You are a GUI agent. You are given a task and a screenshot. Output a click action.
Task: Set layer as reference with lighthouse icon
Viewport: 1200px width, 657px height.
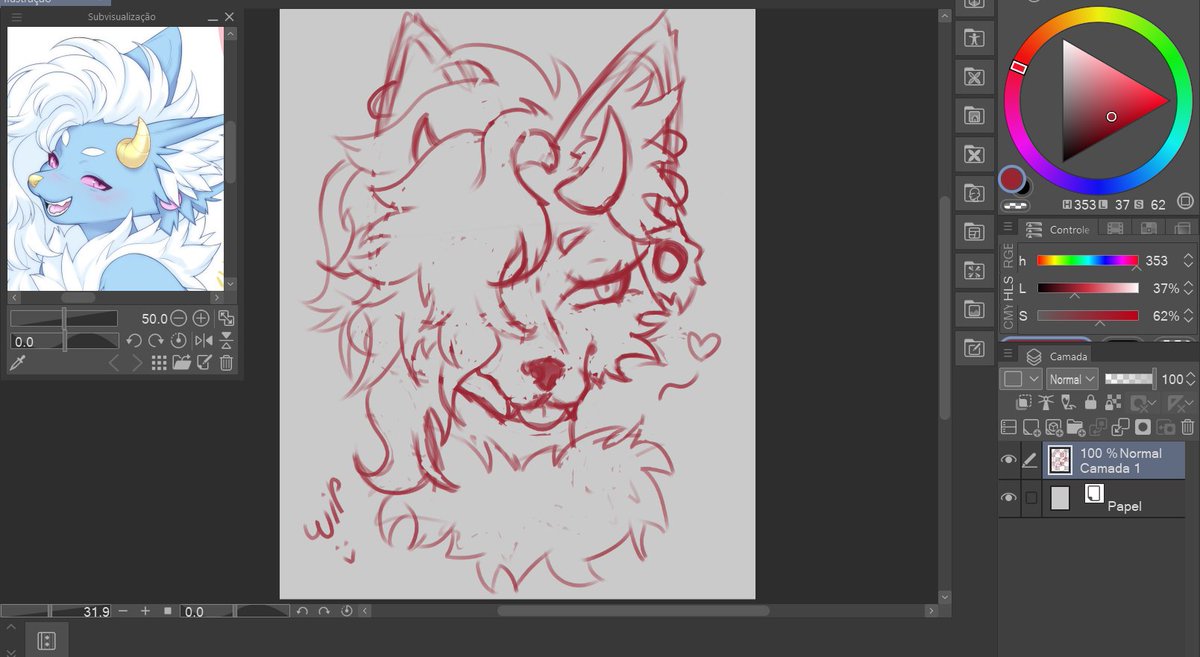tap(1046, 404)
